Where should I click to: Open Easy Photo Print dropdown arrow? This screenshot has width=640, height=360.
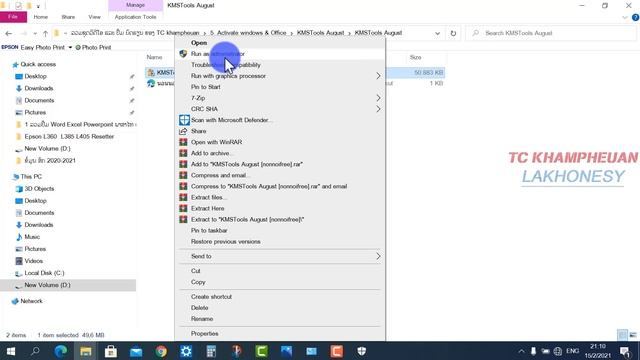[x=70, y=47]
